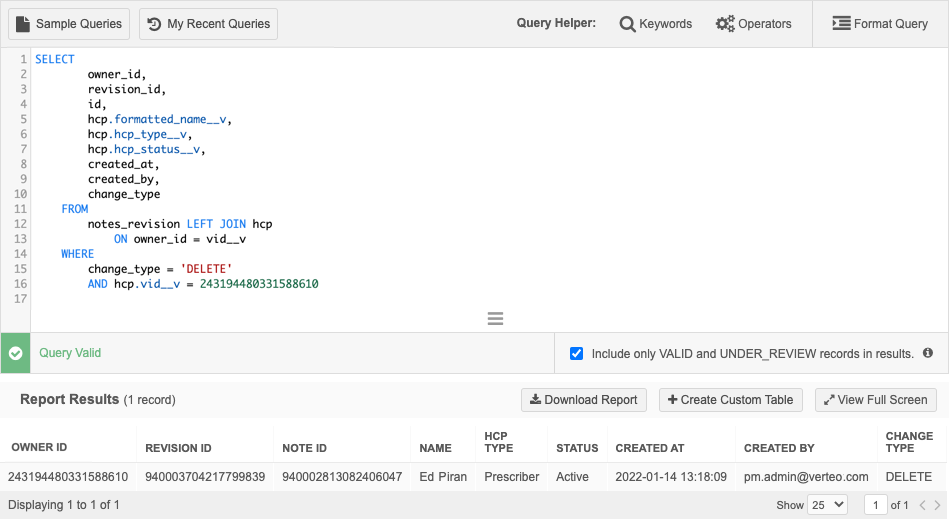Click the page number input field
This screenshot has height=519, width=952.
[875, 505]
